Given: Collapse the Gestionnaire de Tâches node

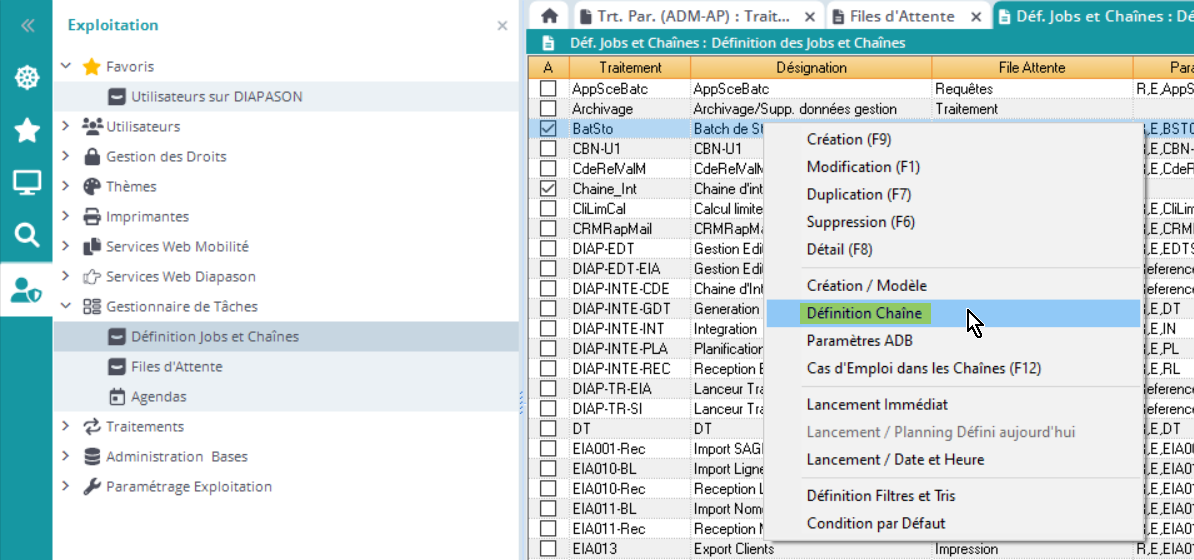Looking at the screenshot, I should (x=66, y=307).
